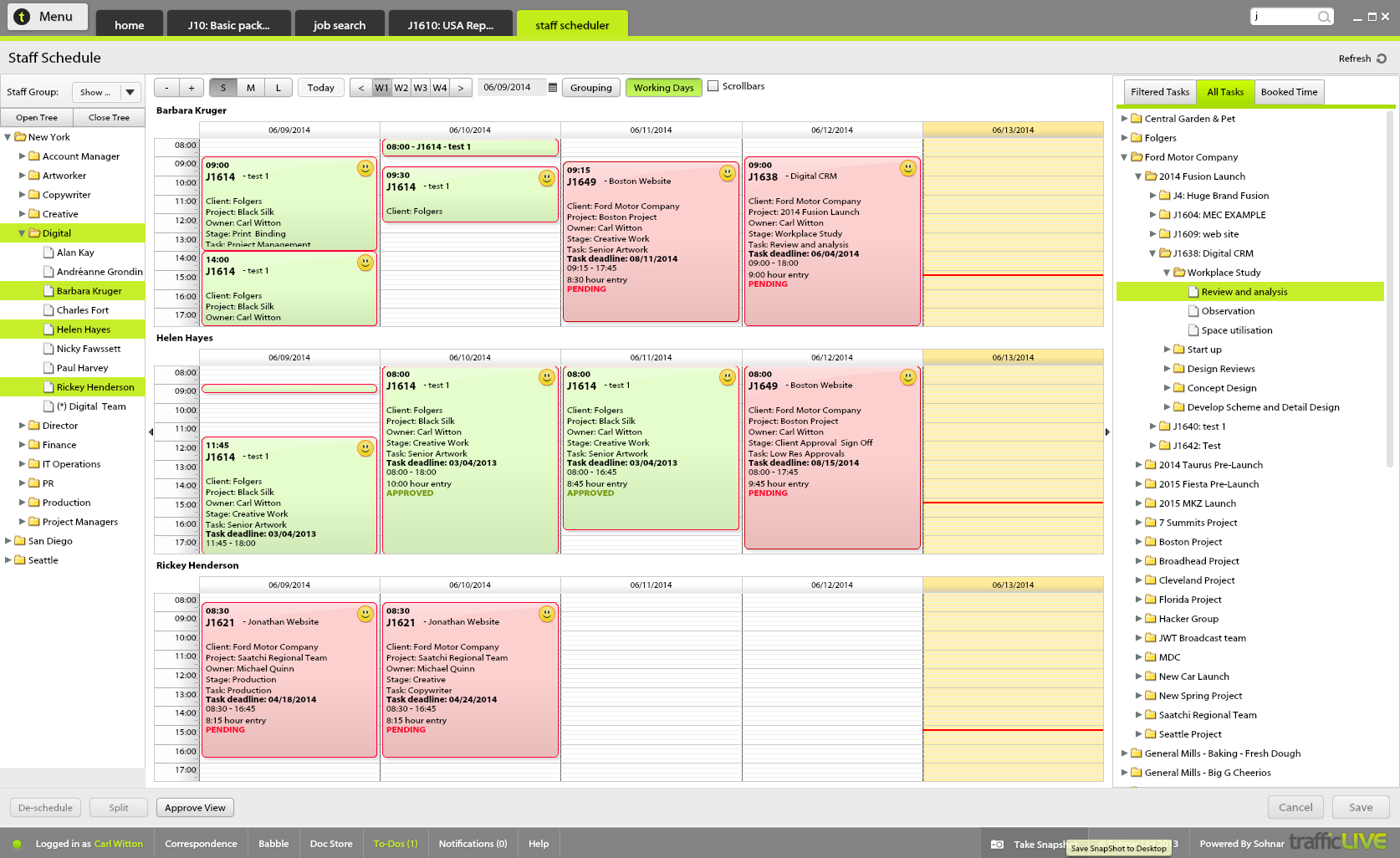Image resolution: width=1400 pixels, height=858 pixels.
Task: Click the Approve View button
Action: [195, 808]
